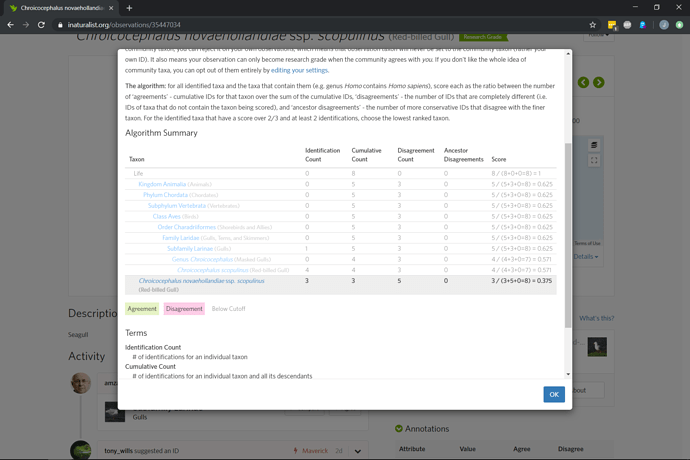Click the 'Life' row in taxon table
The image size is (690, 460).
341,173
